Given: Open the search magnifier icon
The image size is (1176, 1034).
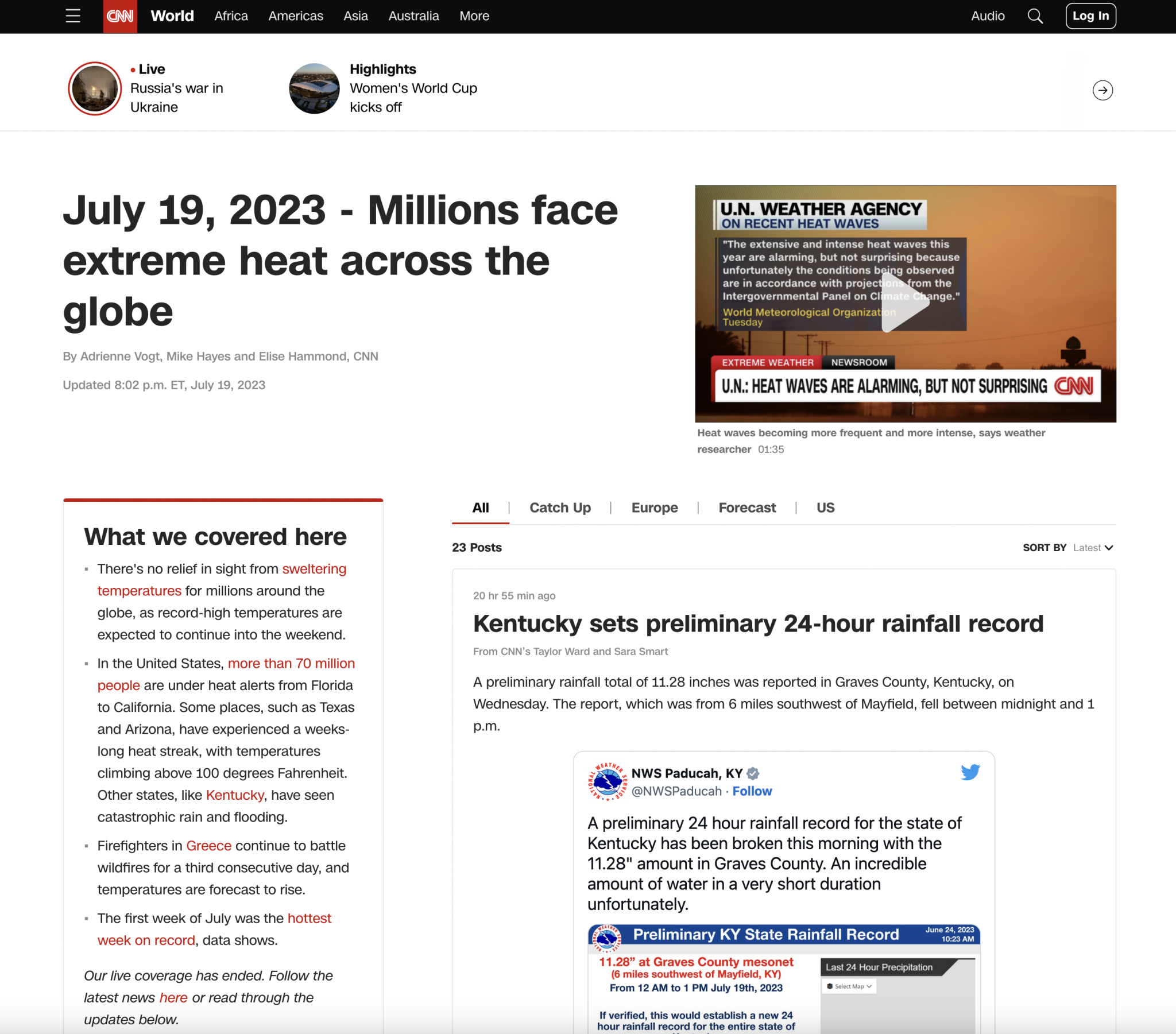Looking at the screenshot, I should pyautogui.click(x=1035, y=16).
